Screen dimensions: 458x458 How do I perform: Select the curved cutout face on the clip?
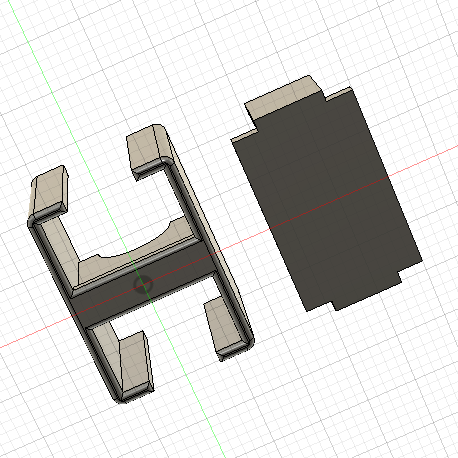coord(133,253)
